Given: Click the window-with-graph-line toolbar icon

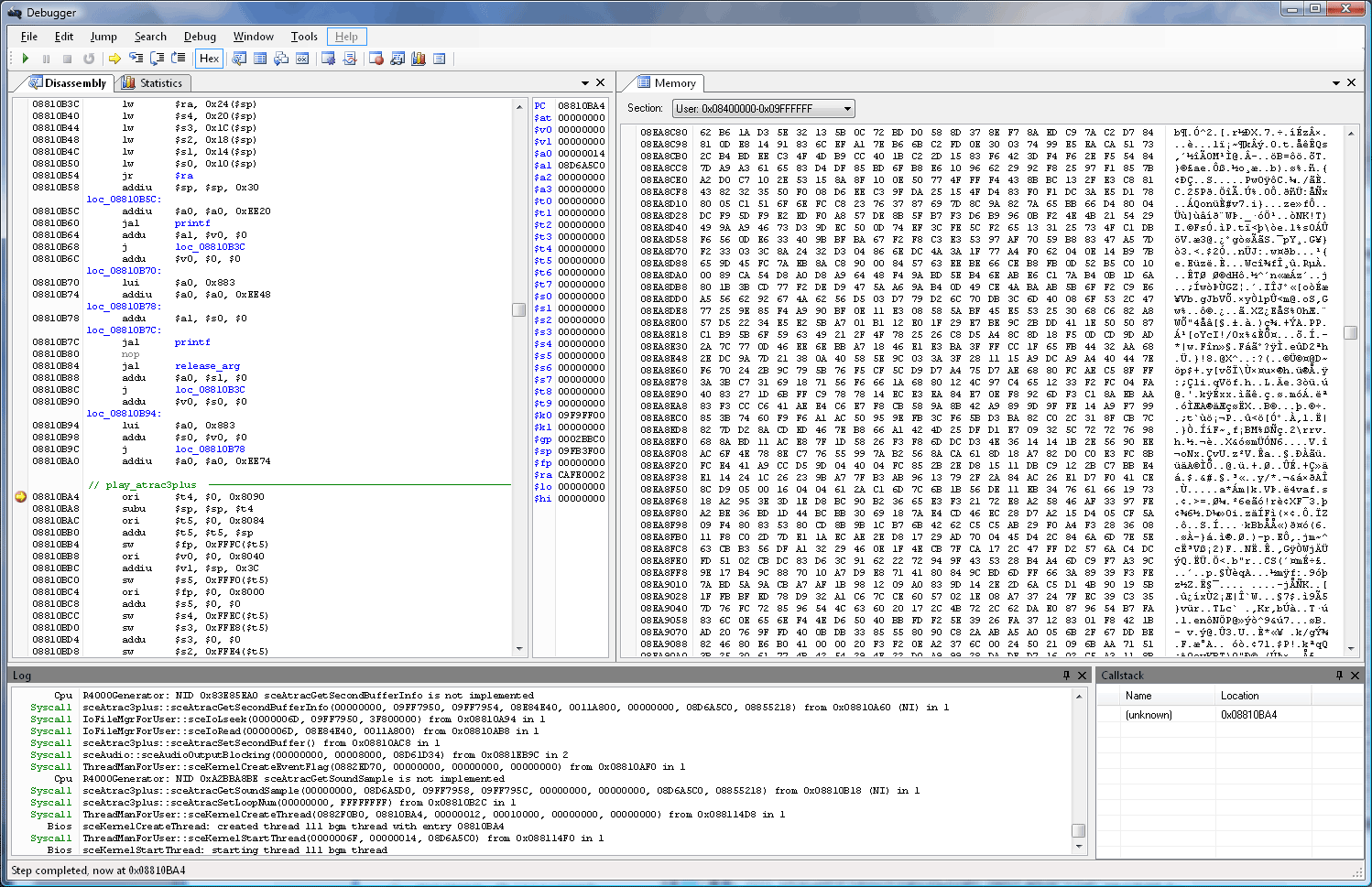Looking at the screenshot, I should coord(350,59).
